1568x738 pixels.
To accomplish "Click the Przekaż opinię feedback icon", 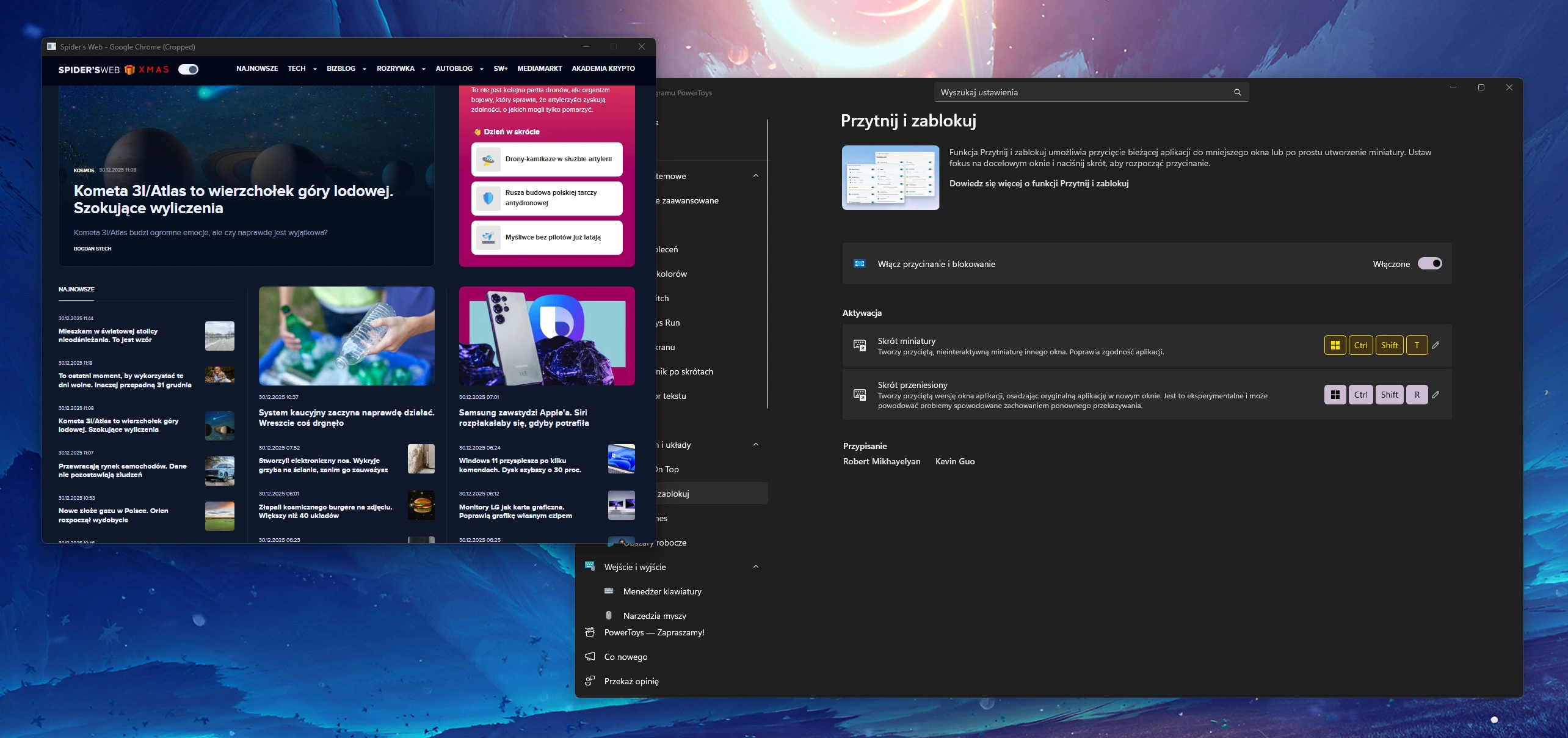I will 590,681.
